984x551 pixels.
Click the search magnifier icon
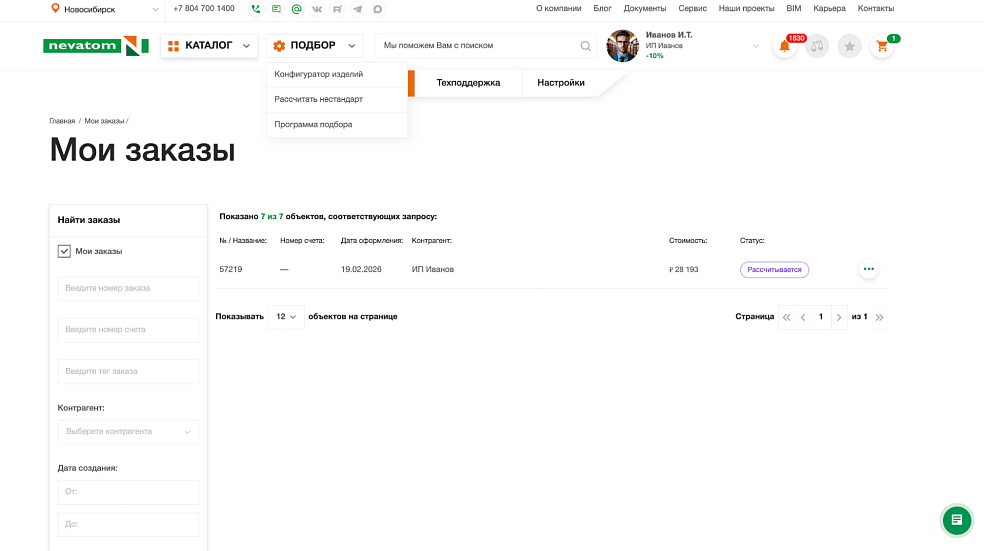(x=586, y=46)
